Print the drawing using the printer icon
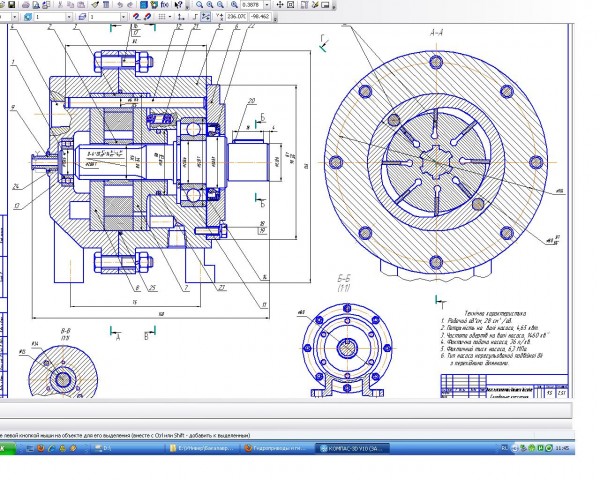 point(26,5)
